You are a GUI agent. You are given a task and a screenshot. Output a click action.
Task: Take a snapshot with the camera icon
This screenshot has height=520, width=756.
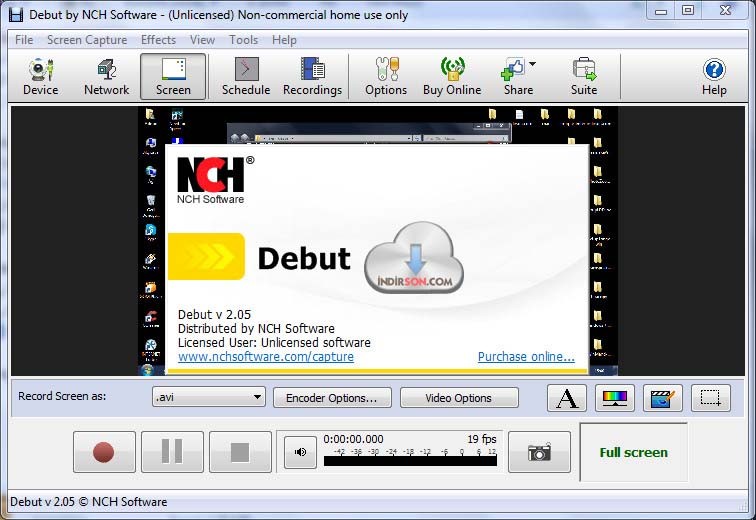540,452
